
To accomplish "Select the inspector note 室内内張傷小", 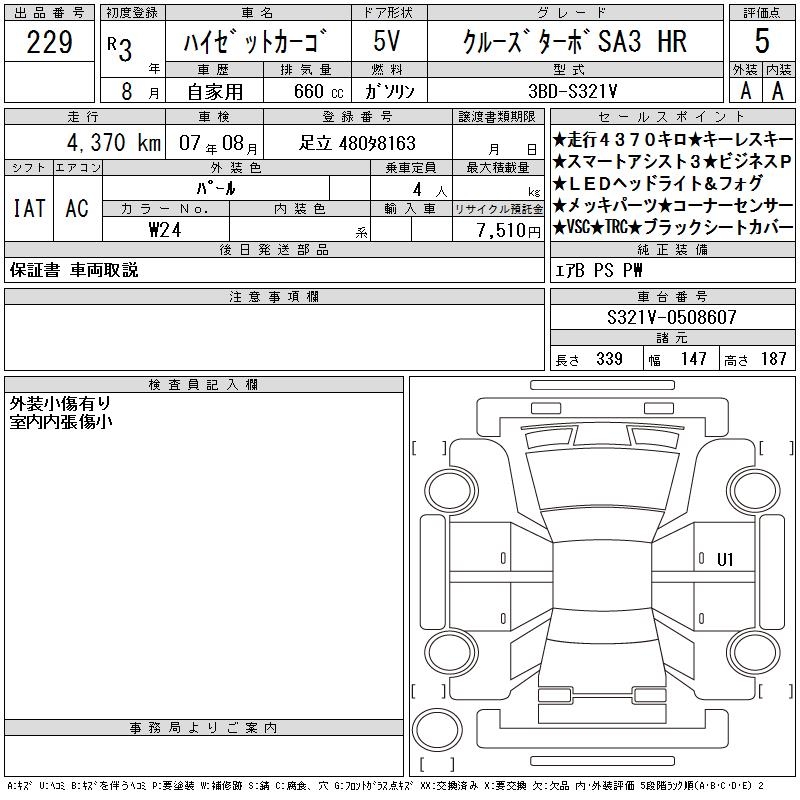I will click(61, 422).
